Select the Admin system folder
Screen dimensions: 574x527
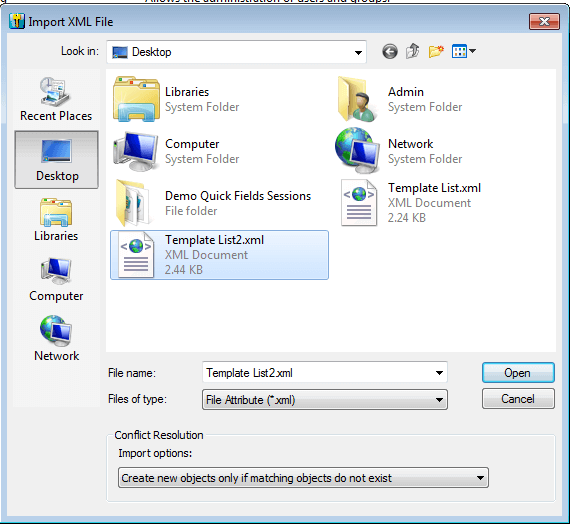point(400,99)
